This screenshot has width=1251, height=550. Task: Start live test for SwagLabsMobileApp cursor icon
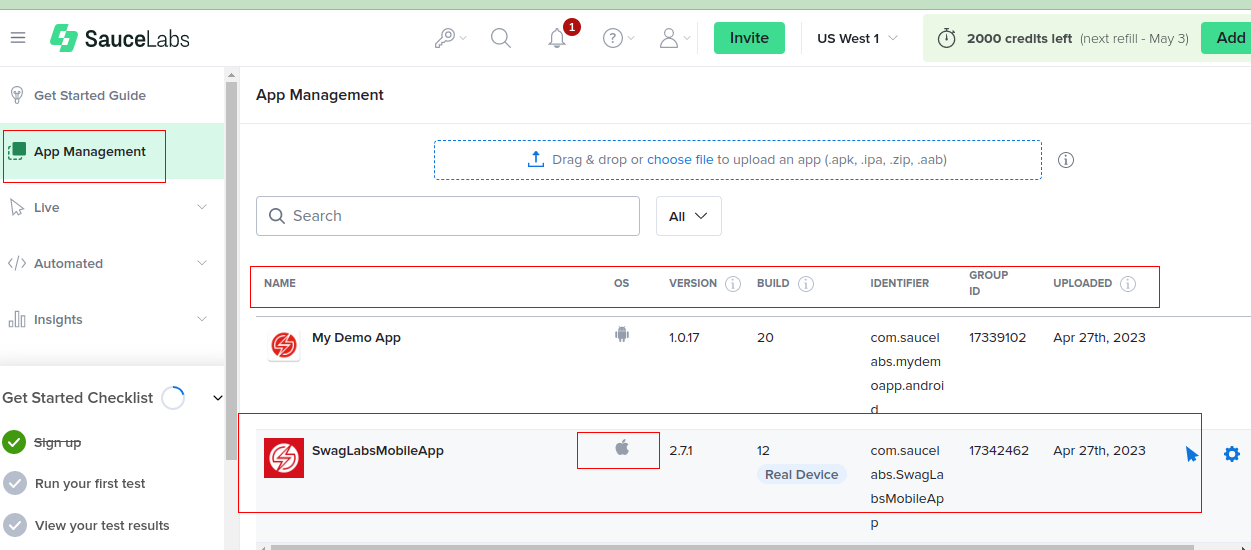(x=1191, y=454)
